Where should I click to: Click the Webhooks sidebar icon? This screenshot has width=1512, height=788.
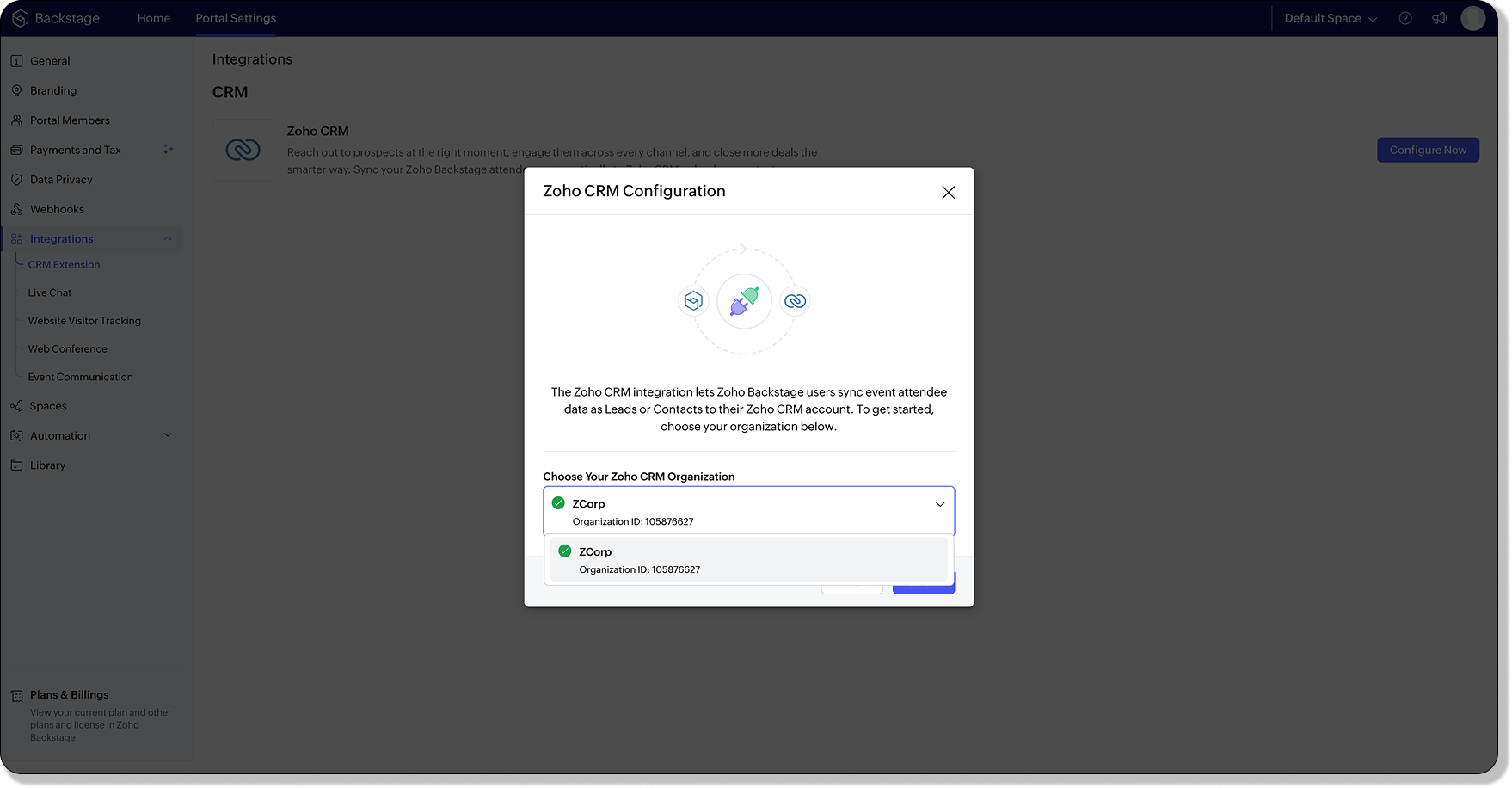16,209
